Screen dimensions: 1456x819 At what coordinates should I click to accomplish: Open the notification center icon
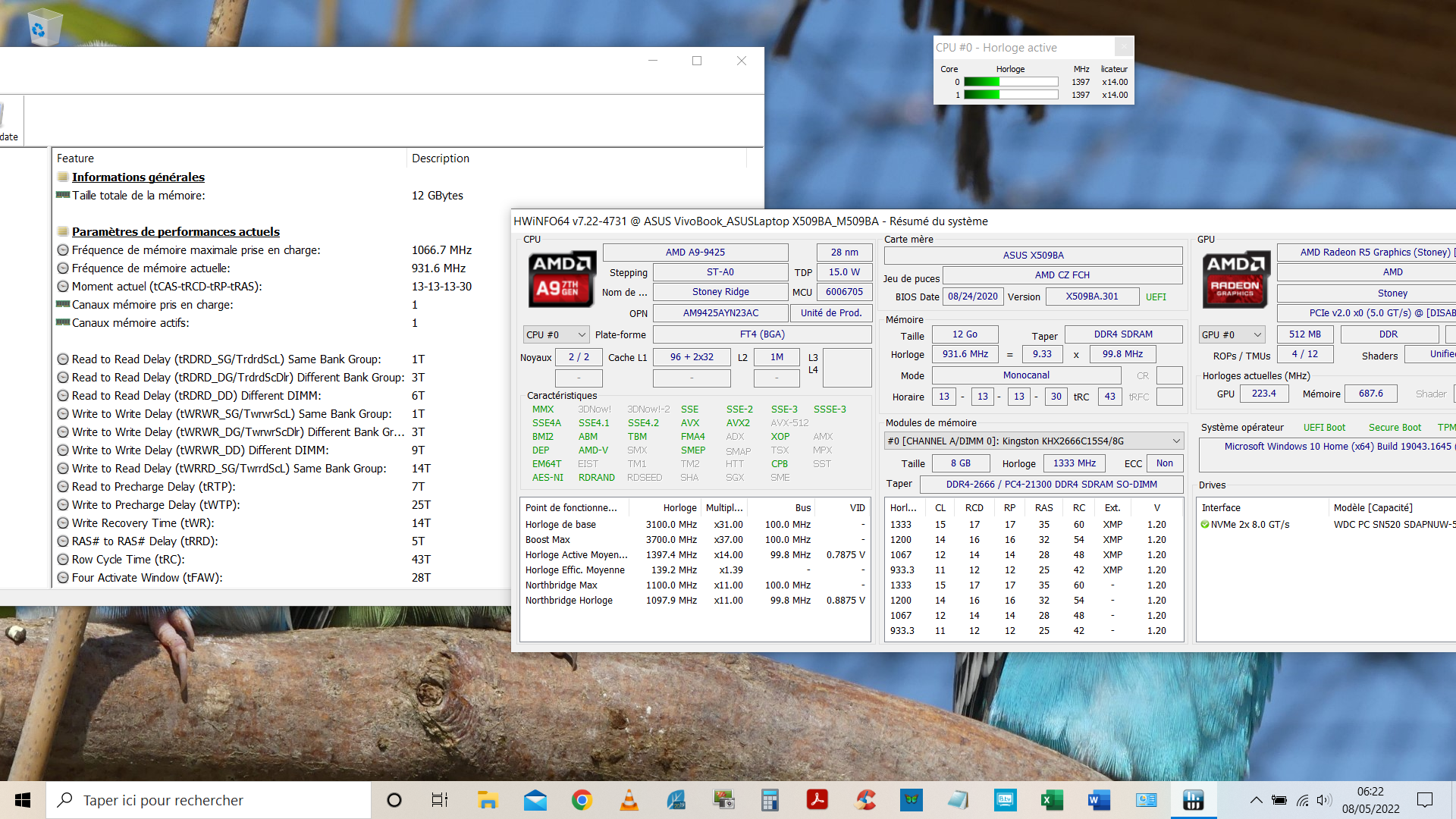(1425, 800)
